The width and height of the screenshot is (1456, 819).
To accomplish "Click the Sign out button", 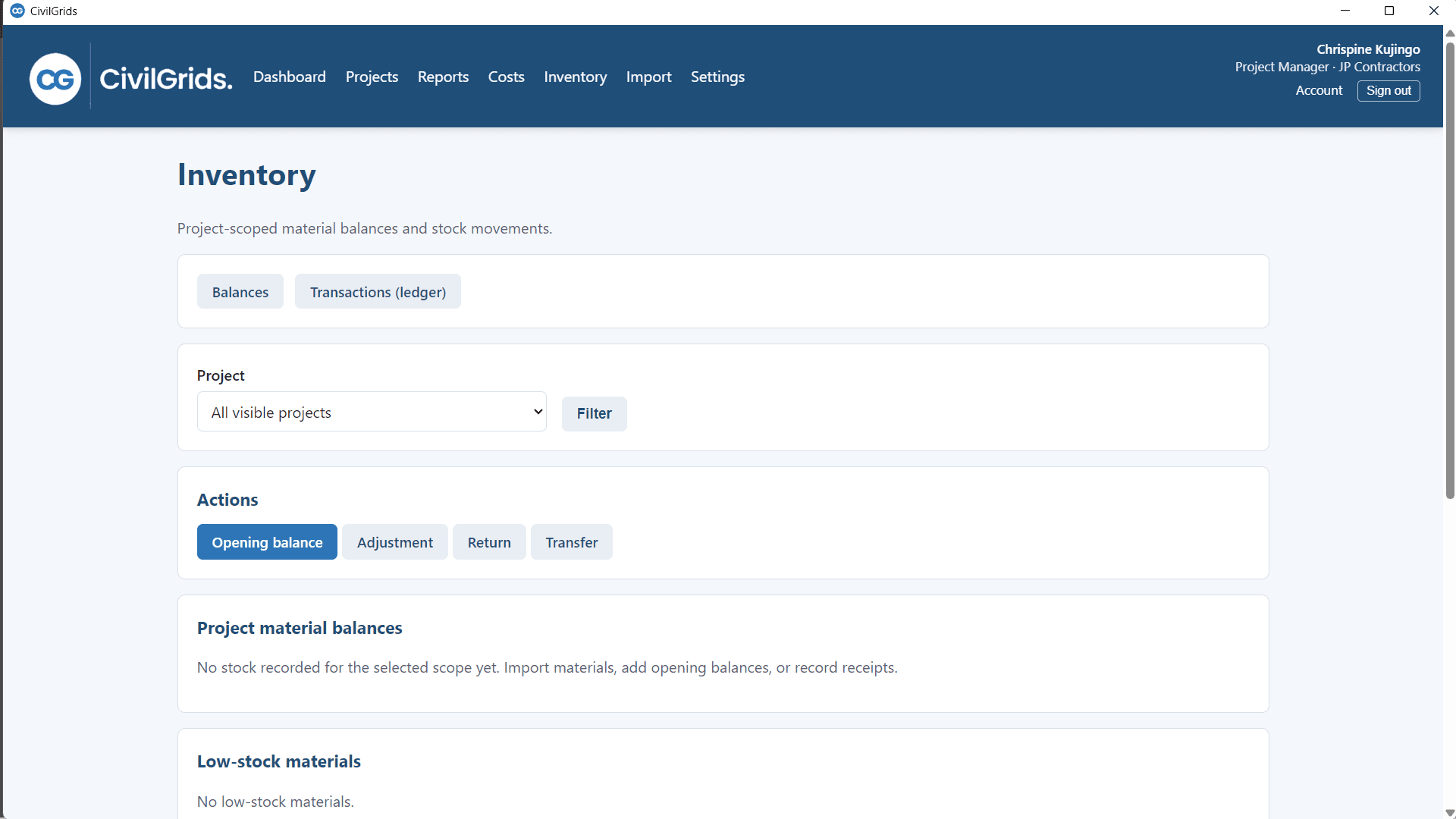I will click(x=1389, y=90).
